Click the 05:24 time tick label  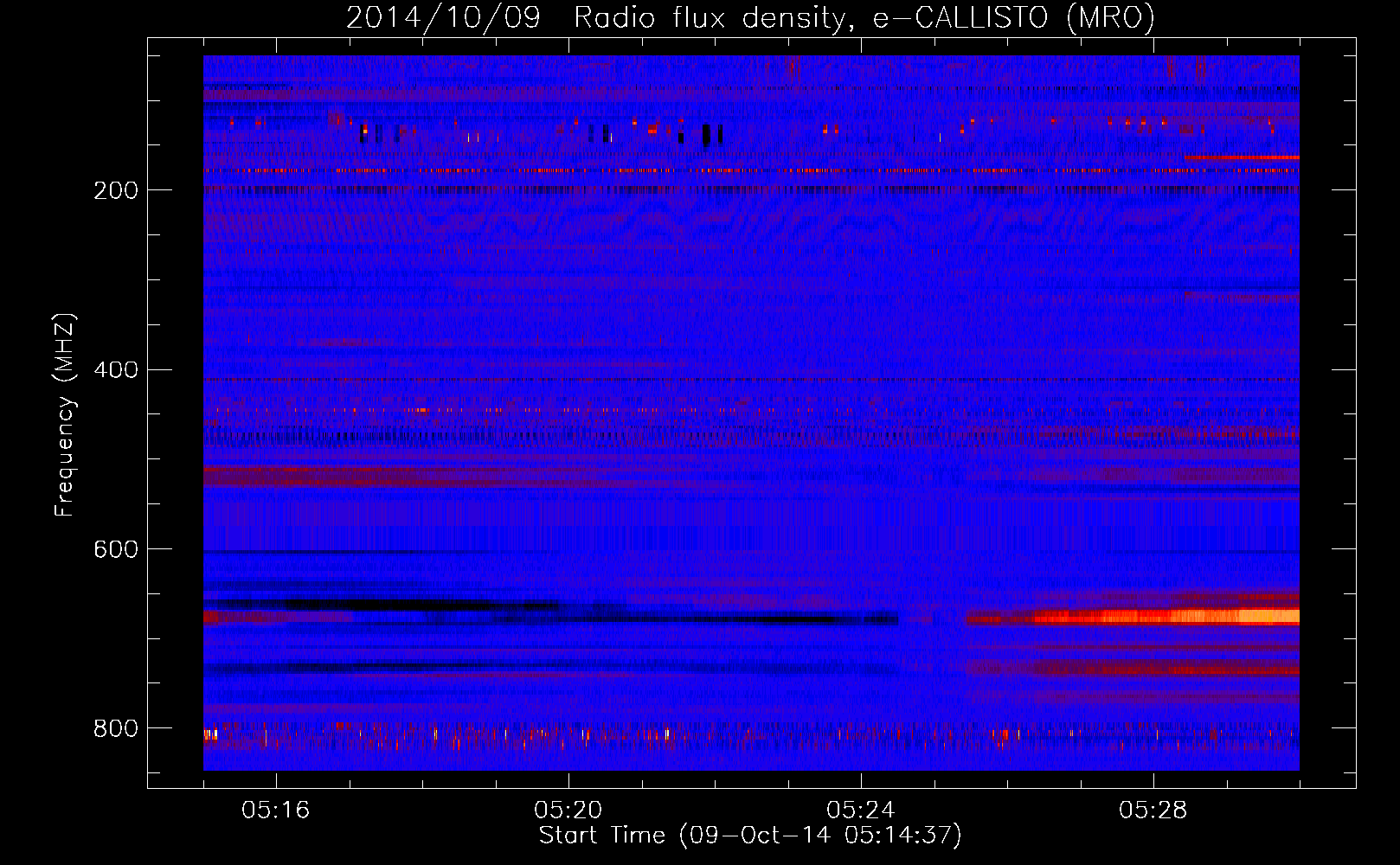click(861, 811)
